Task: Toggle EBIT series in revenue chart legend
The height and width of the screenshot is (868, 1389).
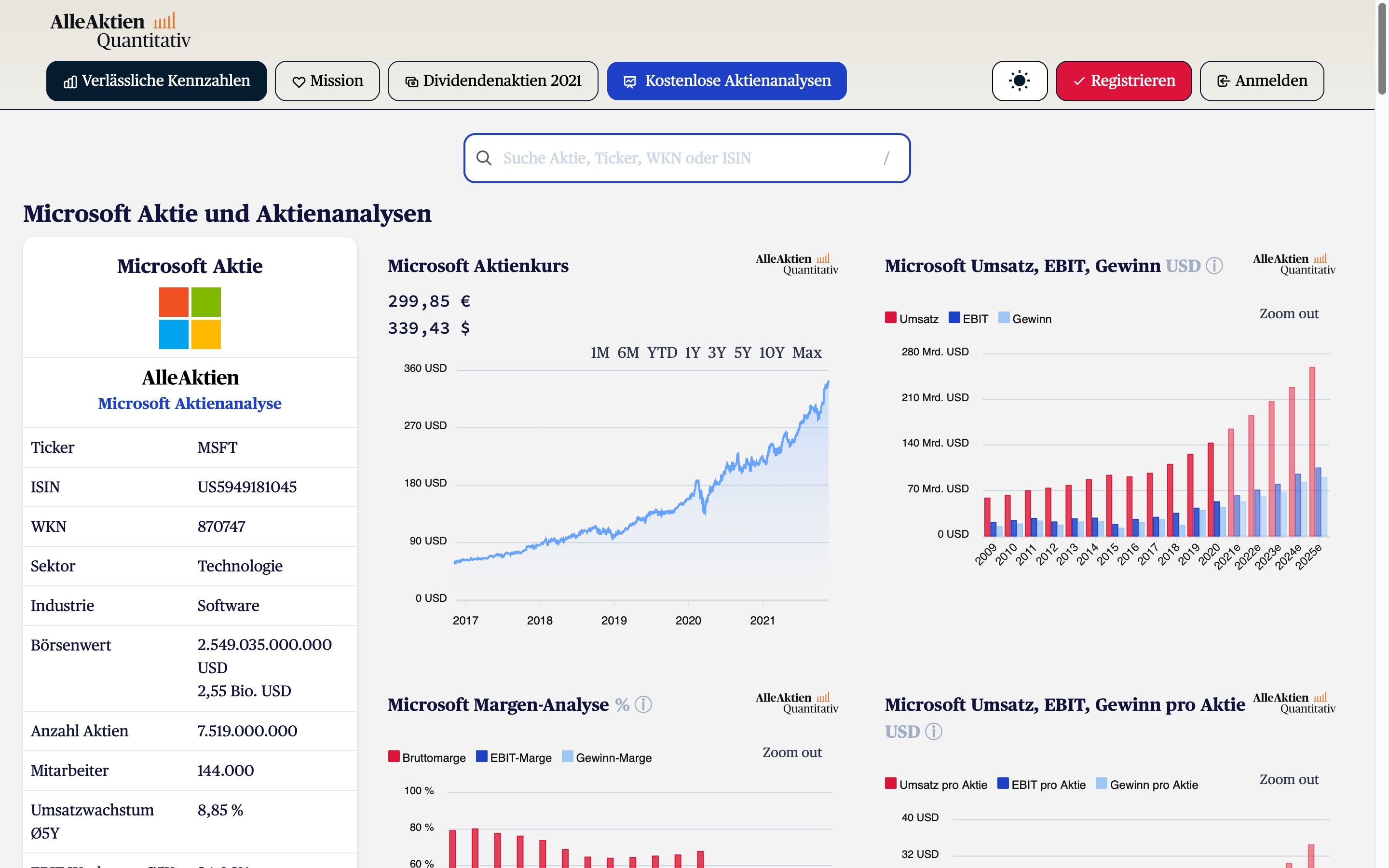Action: (x=968, y=319)
